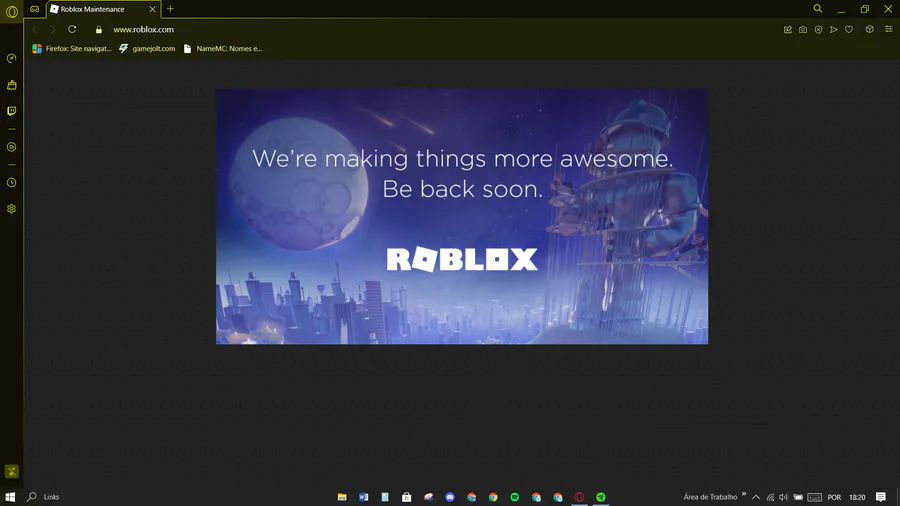Open Firefox: Site navigat... bookmark
900x506 pixels.
(x=72, y=49)
